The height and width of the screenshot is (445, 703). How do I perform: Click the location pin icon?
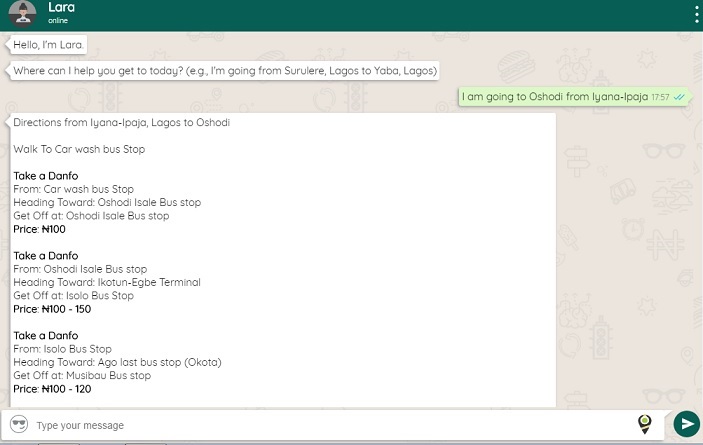tap(645, 424)
